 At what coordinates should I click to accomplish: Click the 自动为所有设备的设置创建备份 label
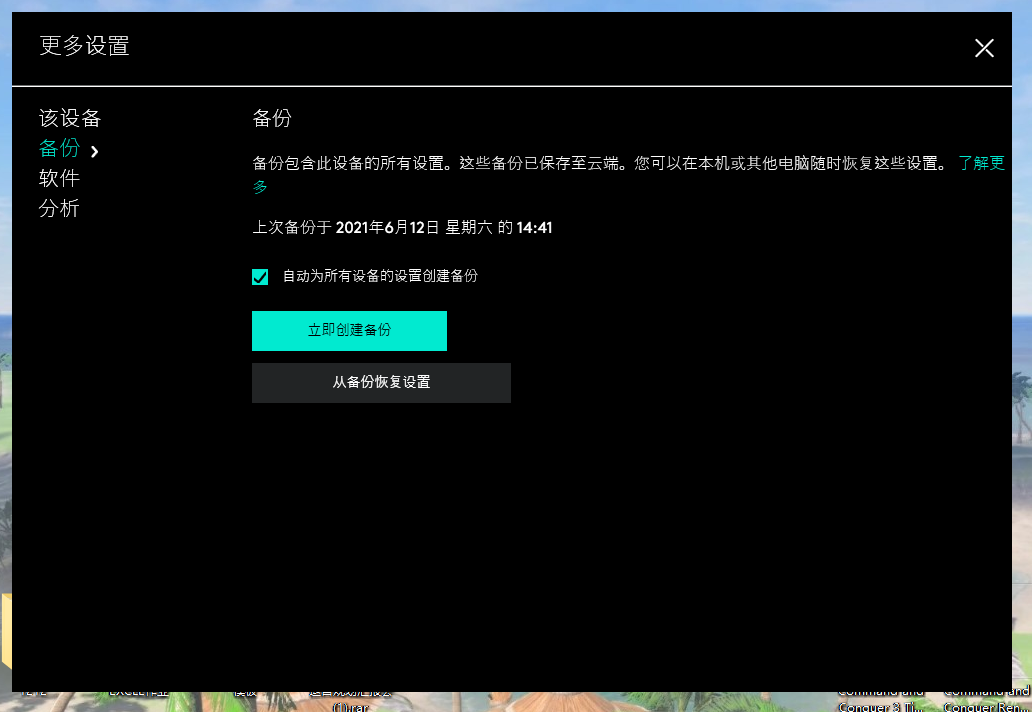point(380,276)
